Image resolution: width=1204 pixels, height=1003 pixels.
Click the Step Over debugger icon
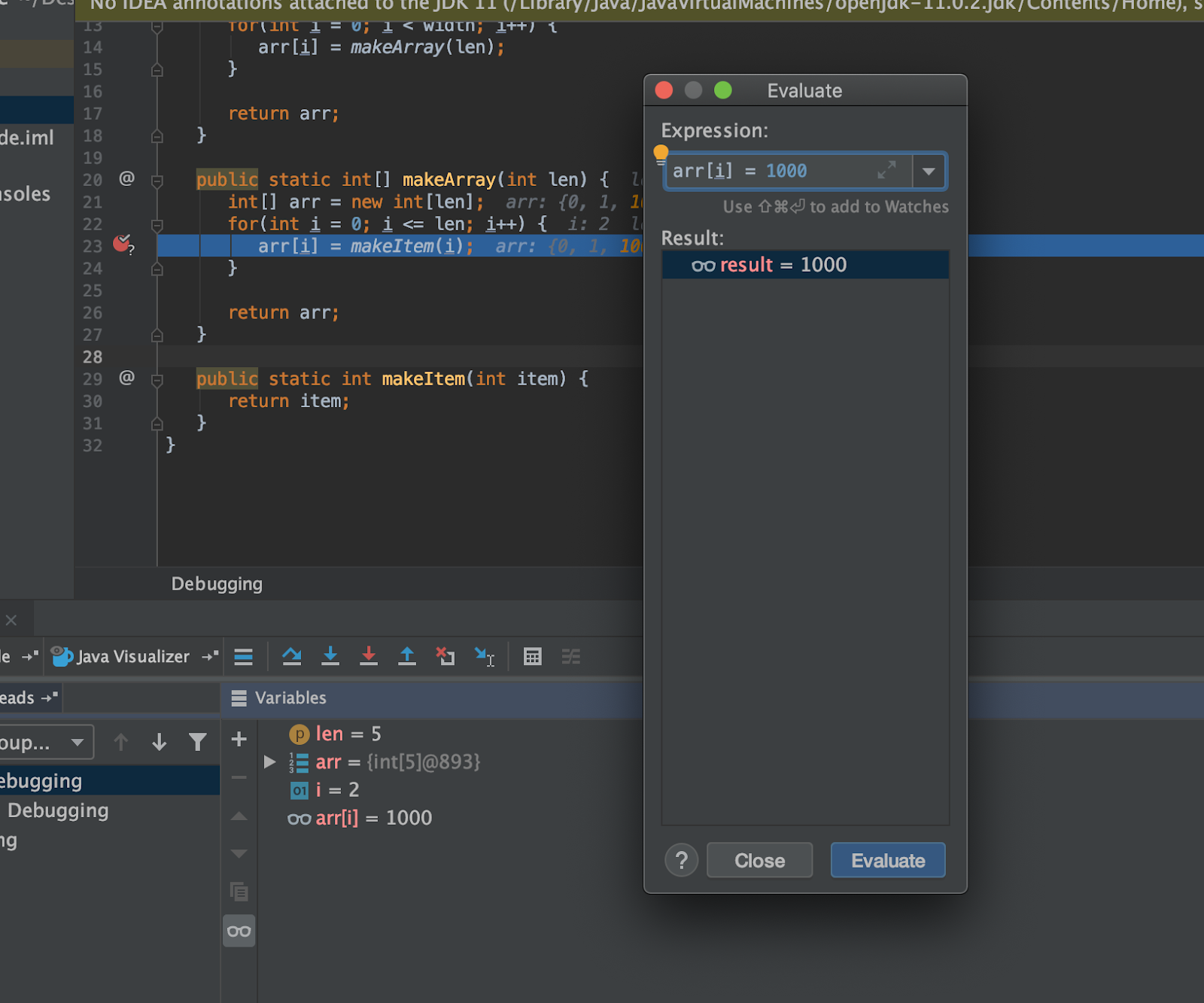[292, 656]
